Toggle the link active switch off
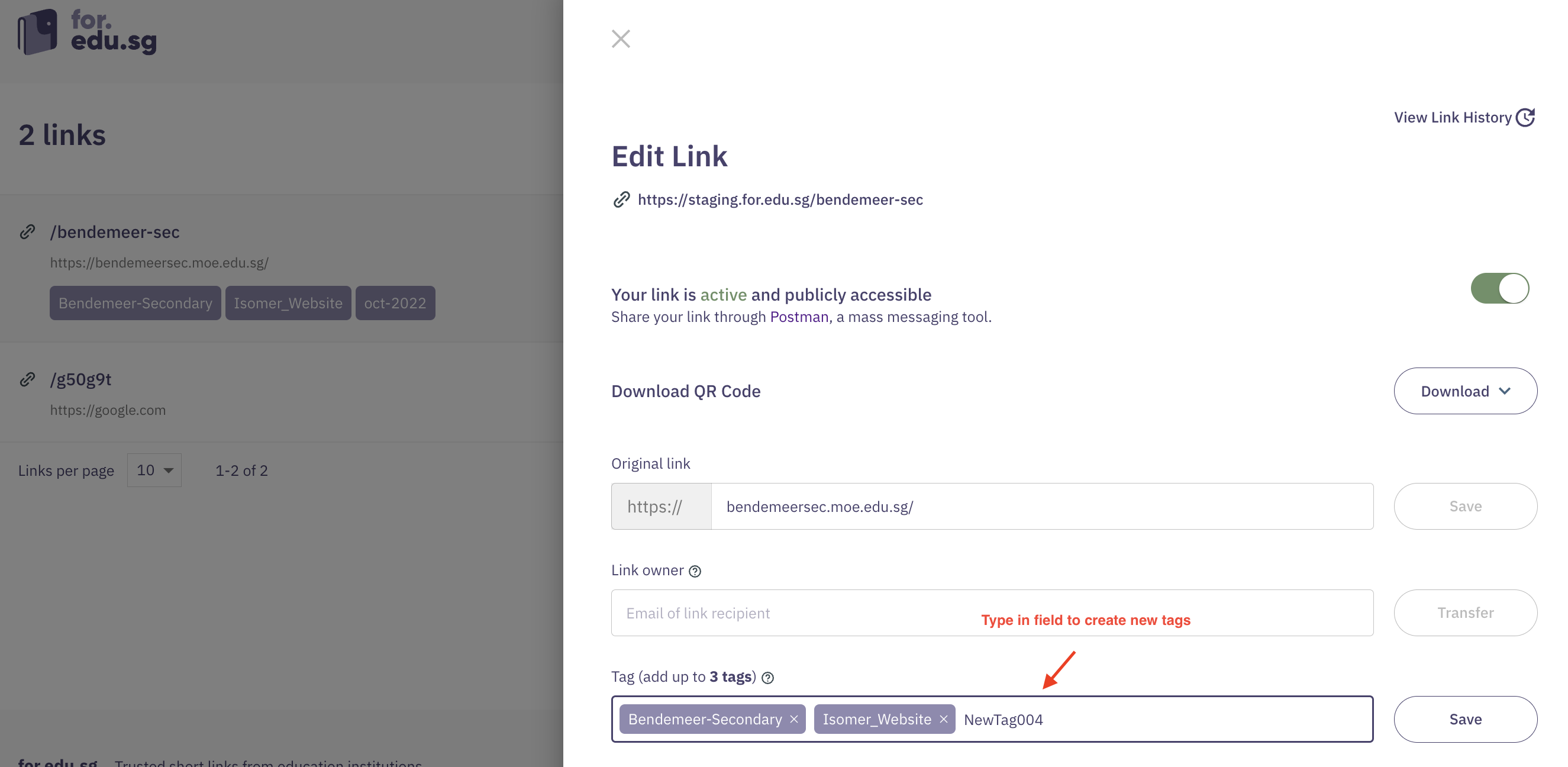The height and width of the screenshot is (767, 1568). coord(1499,288)
